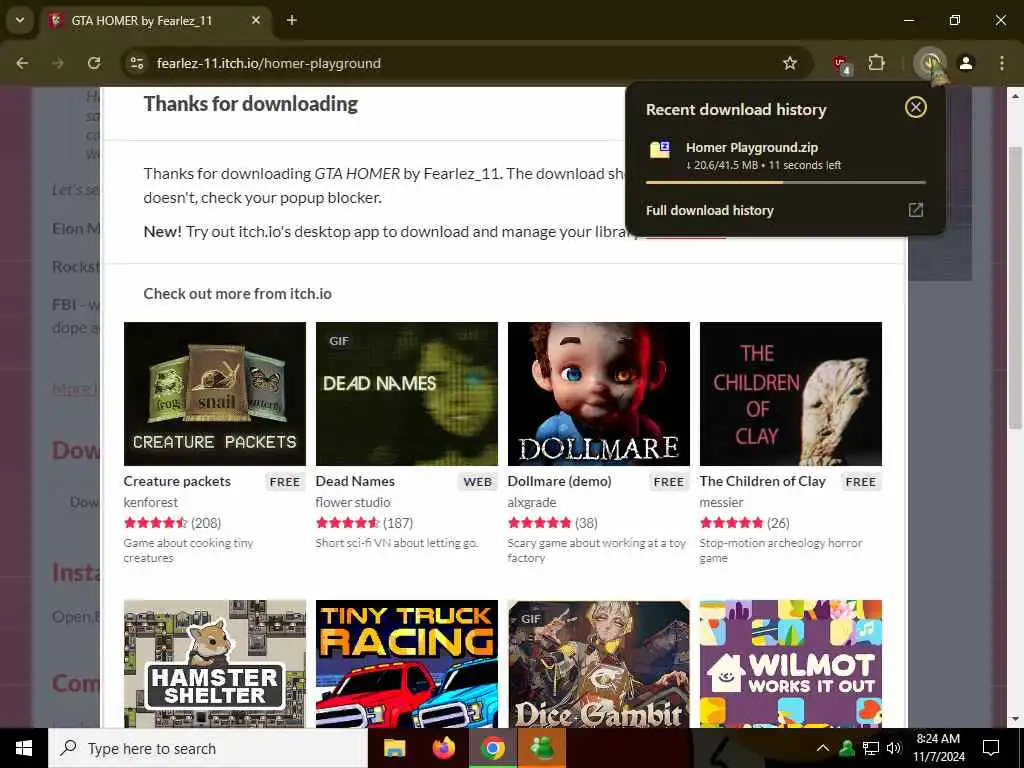Image resolution: width=1024 pixels, height=768 pixels.
Task: Click the FREE tag on Dollmare
Action: coord(669,482)
